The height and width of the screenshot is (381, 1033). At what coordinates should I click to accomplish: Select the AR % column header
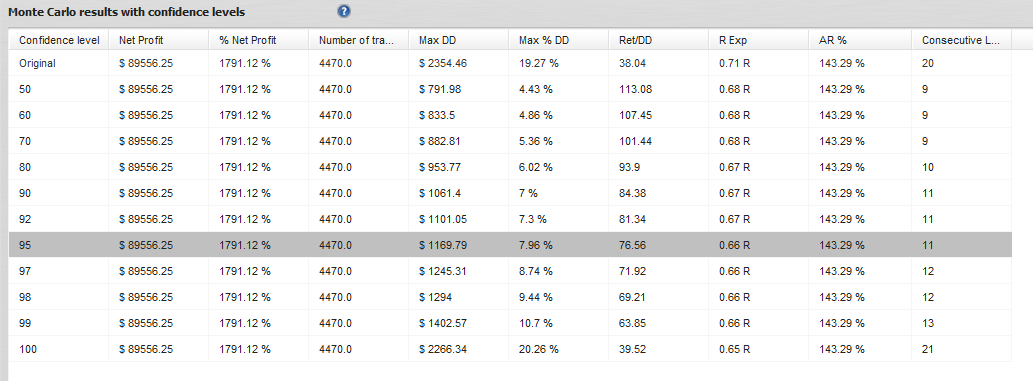pyautogui.click(x=860, y=40)
